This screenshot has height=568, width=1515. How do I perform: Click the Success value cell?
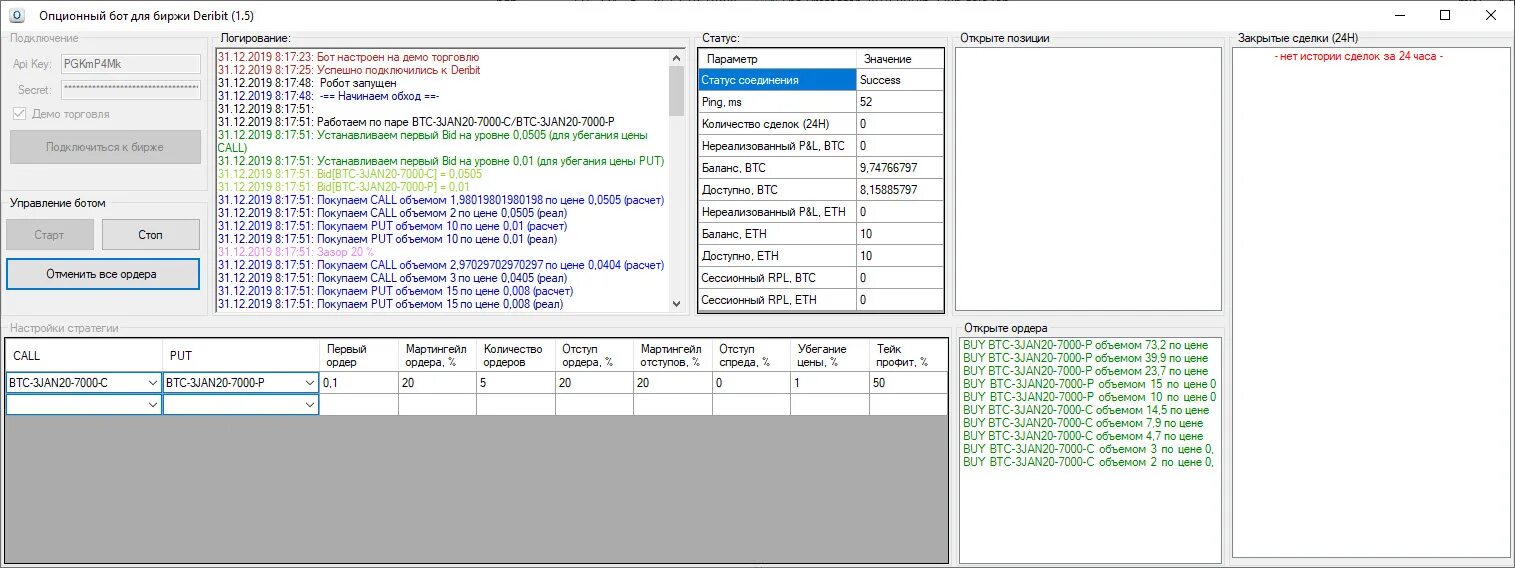click(899, 80)
